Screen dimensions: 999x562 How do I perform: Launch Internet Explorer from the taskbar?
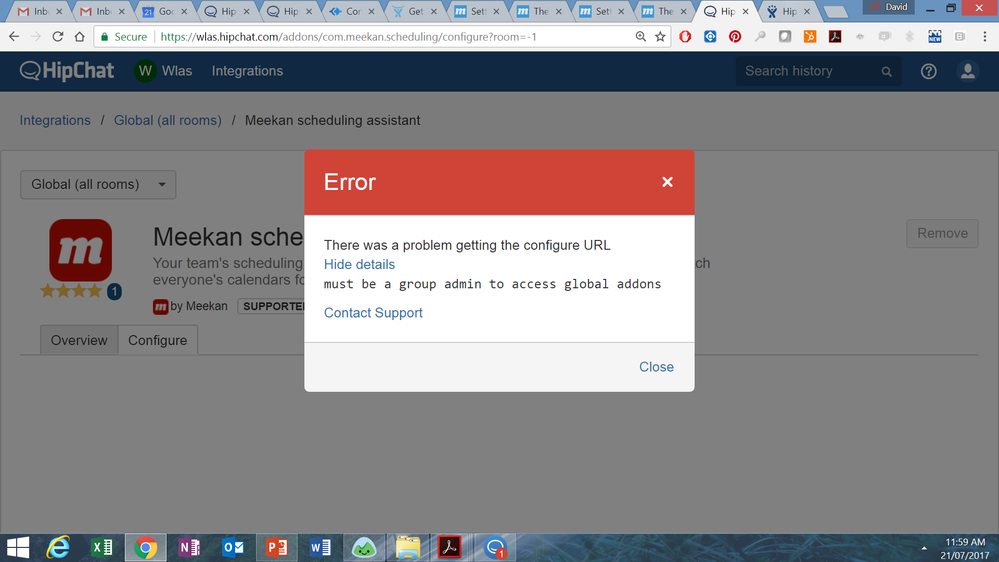tap(59, 548)
